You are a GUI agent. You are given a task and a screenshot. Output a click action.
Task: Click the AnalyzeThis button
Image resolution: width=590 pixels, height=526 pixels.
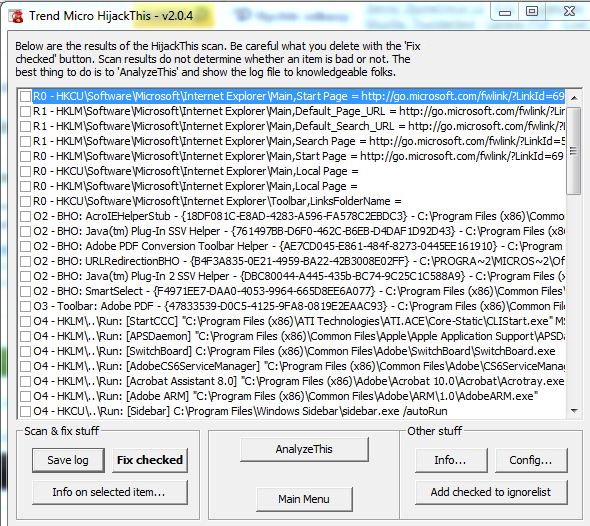pyautogui.click(x=304, y=449)
